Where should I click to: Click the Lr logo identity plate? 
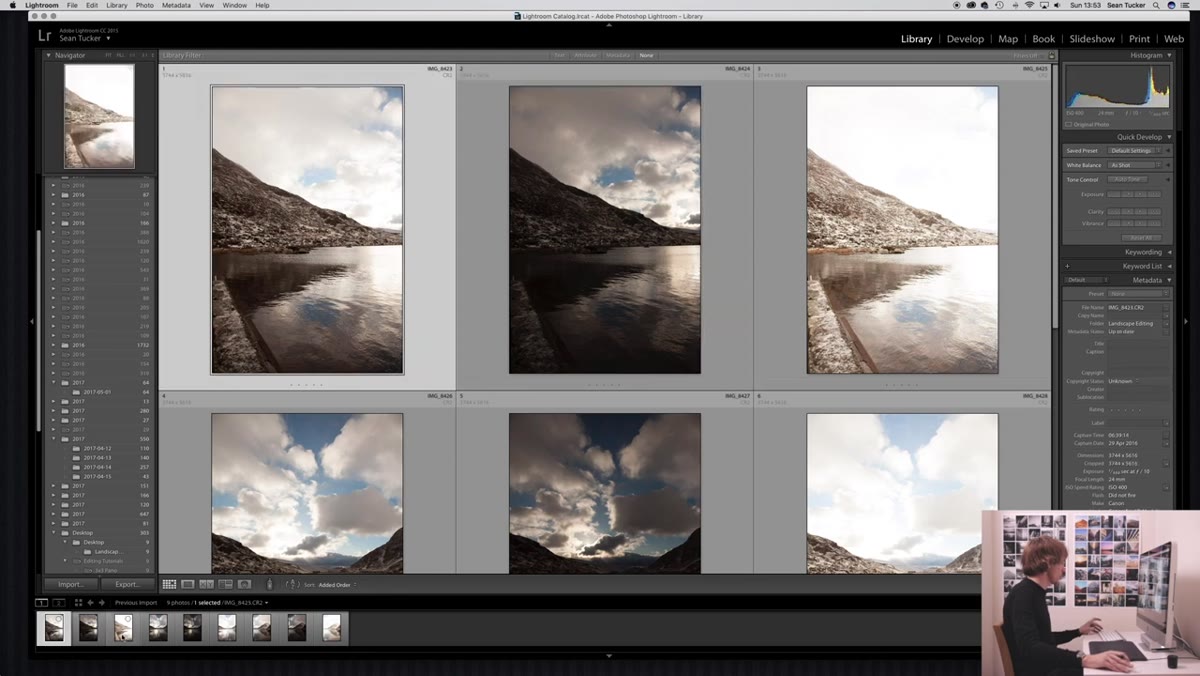[x=45, y=35]
